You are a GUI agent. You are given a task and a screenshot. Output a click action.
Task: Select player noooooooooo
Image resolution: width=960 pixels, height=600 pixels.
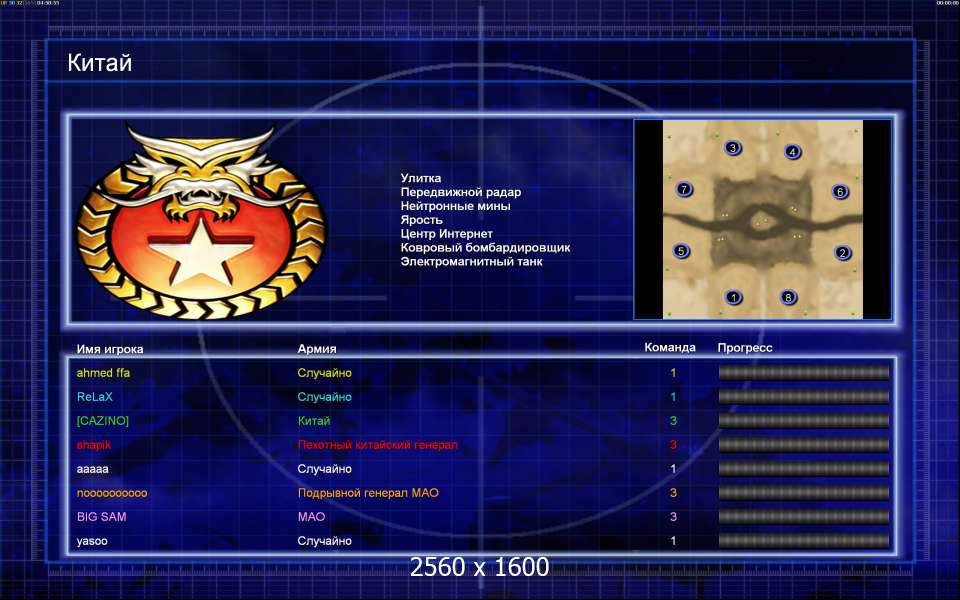point(112,493)
